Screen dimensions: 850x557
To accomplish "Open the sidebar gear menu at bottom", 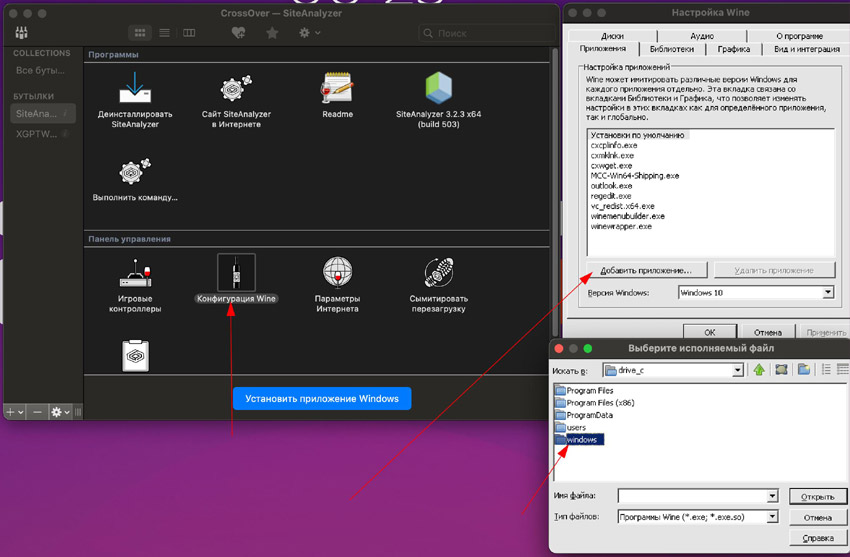I will coord(60,412).
